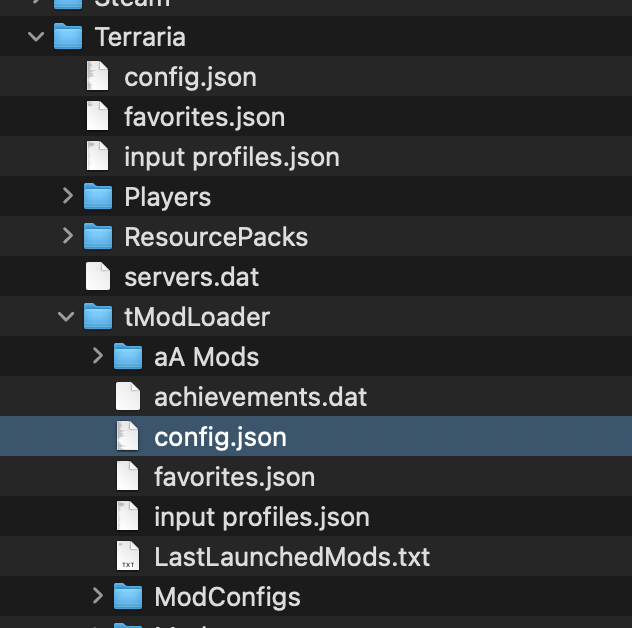
Task: Select favorites.json name directly under Terraria
Action: click(x=204, y=117)
